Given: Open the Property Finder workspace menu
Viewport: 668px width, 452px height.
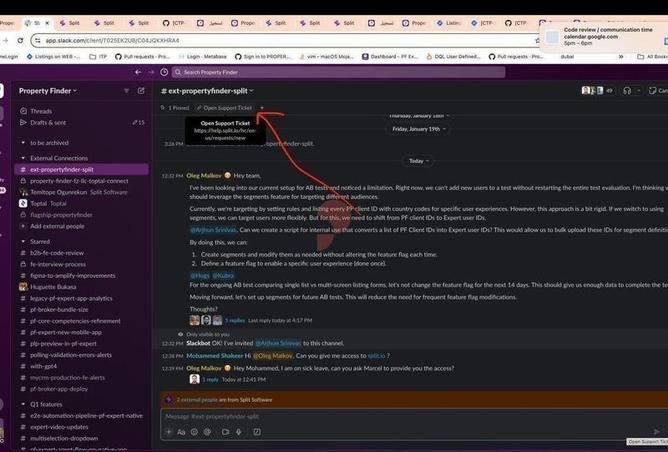Looking at the screenshot, I should pyautogui.click(x=48, y=91).
